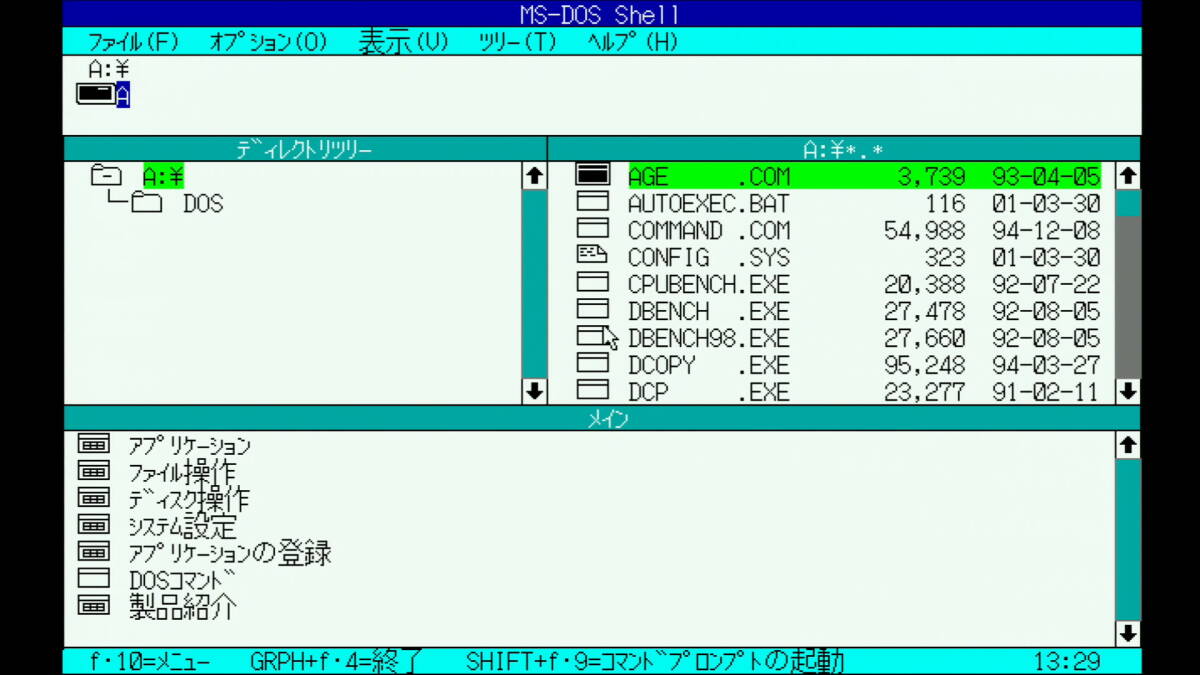Click the AGE.COM file icon
The width and height of the screenshot is (1200, 675).
593,175
